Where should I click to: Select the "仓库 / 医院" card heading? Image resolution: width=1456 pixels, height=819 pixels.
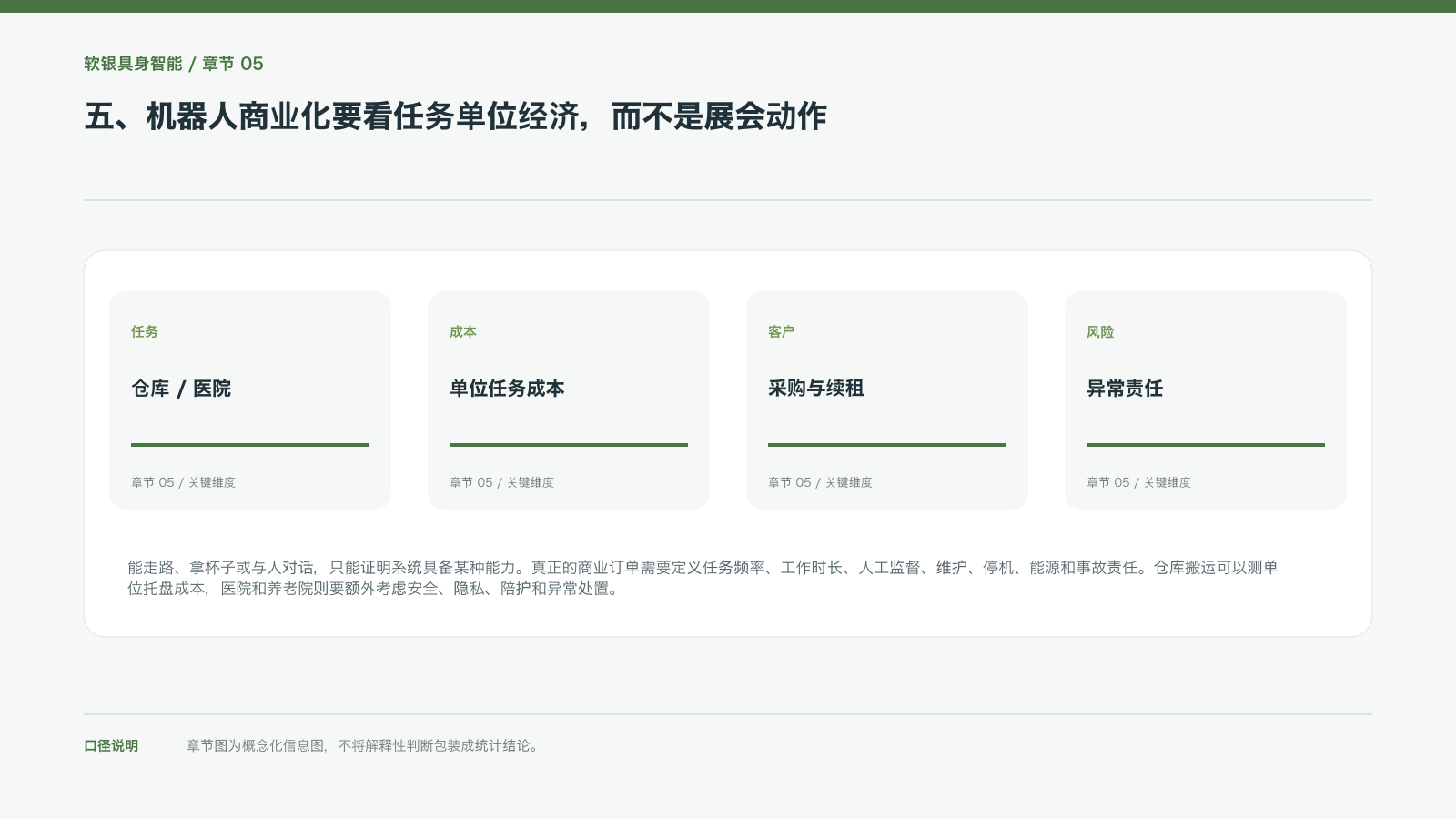coord(181,389)
